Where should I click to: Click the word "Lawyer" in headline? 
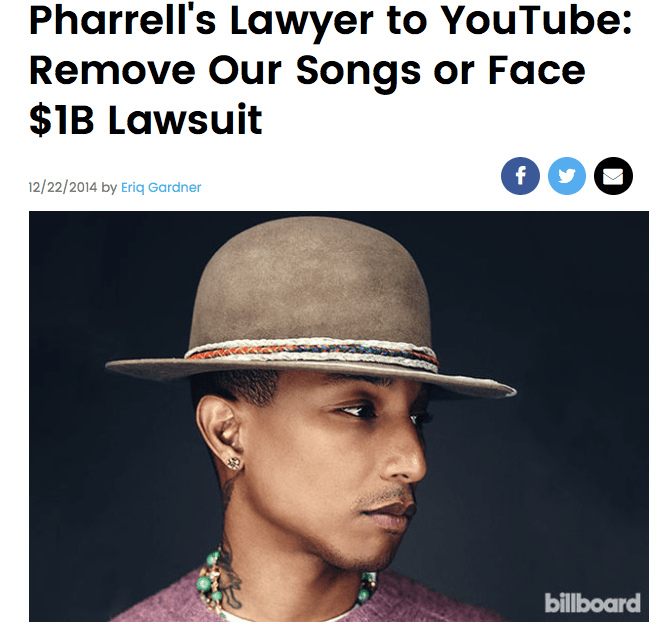(x=302, y=23)
